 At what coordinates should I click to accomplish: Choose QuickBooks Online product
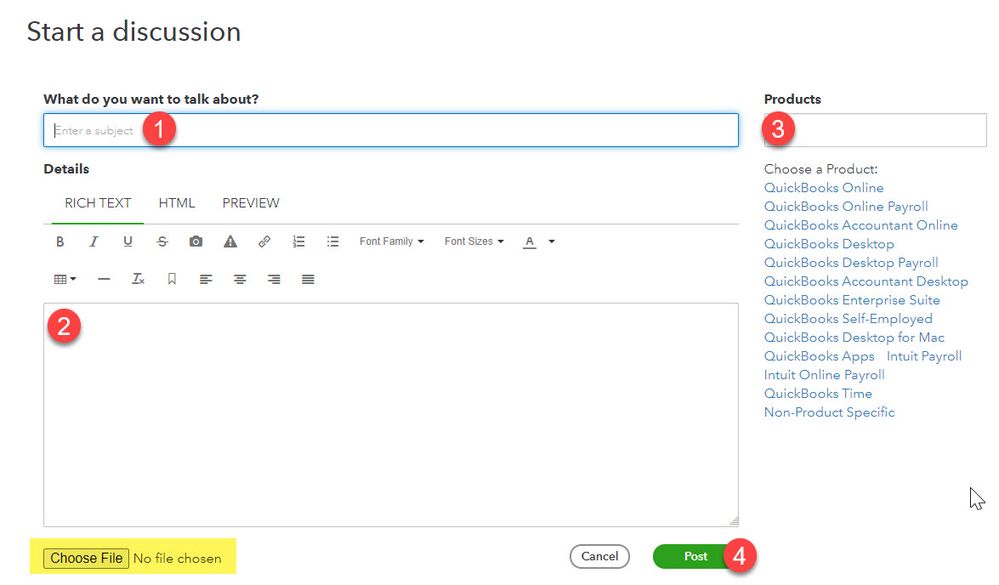(x=824, y=188)
